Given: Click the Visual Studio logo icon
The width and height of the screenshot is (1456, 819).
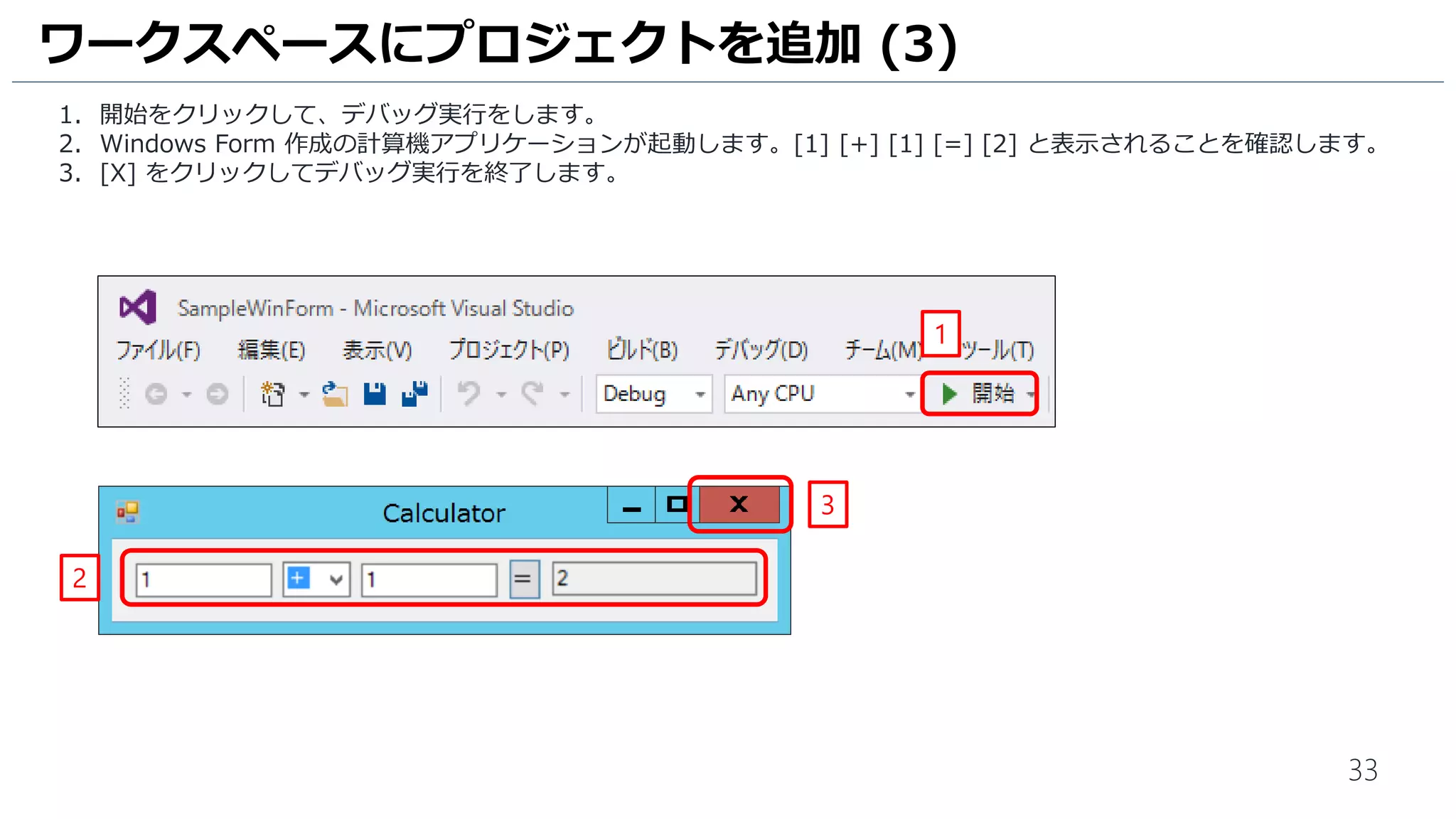Looking at the screenshot, I should point(138,307).
